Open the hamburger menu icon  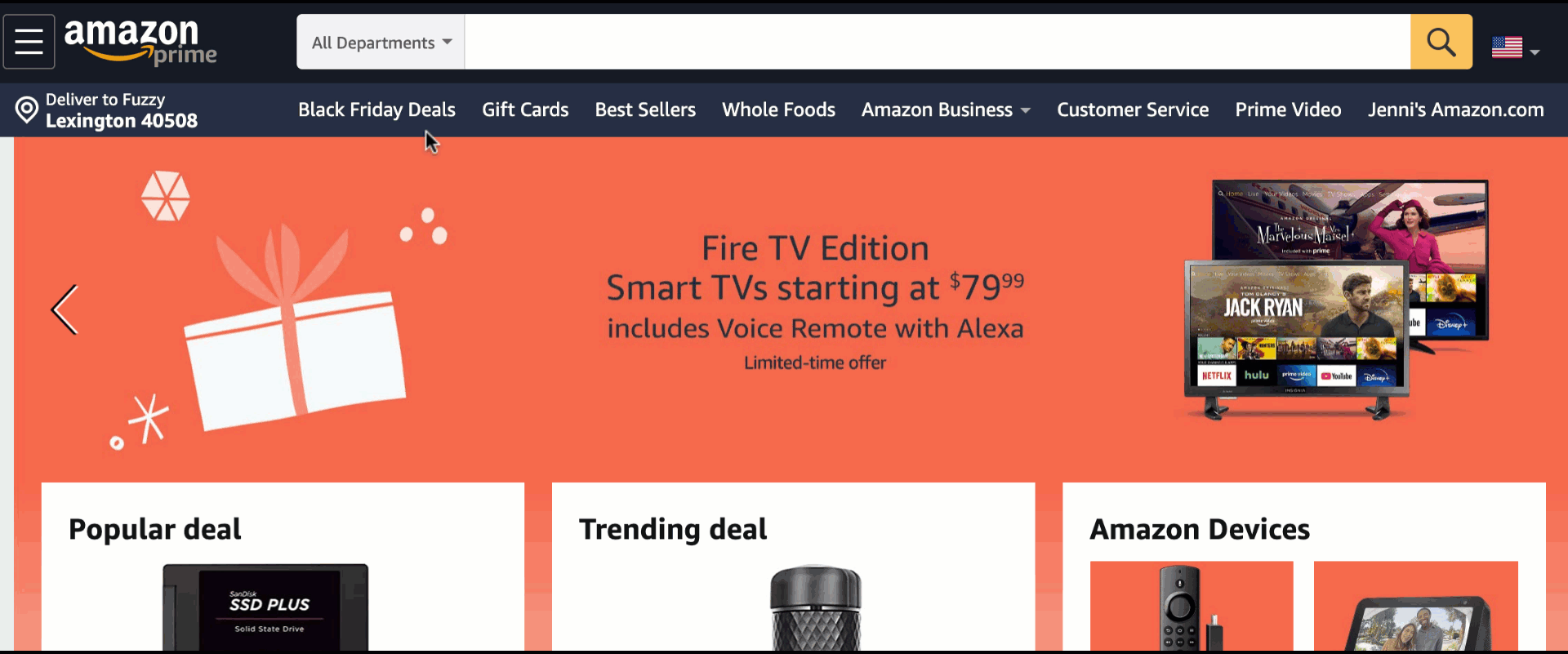[29, 42]
